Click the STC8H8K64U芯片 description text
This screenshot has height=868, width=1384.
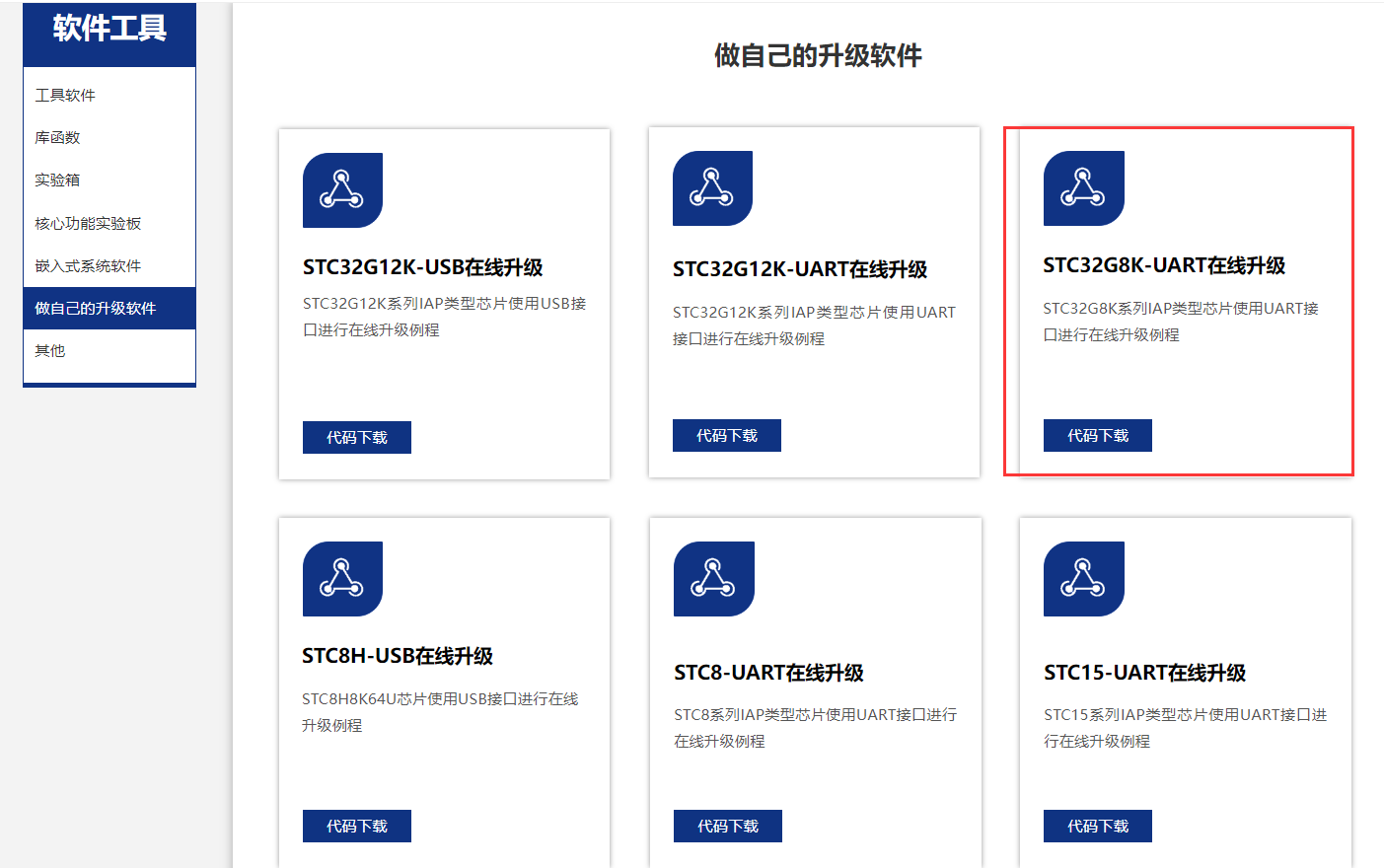point(440,712)
